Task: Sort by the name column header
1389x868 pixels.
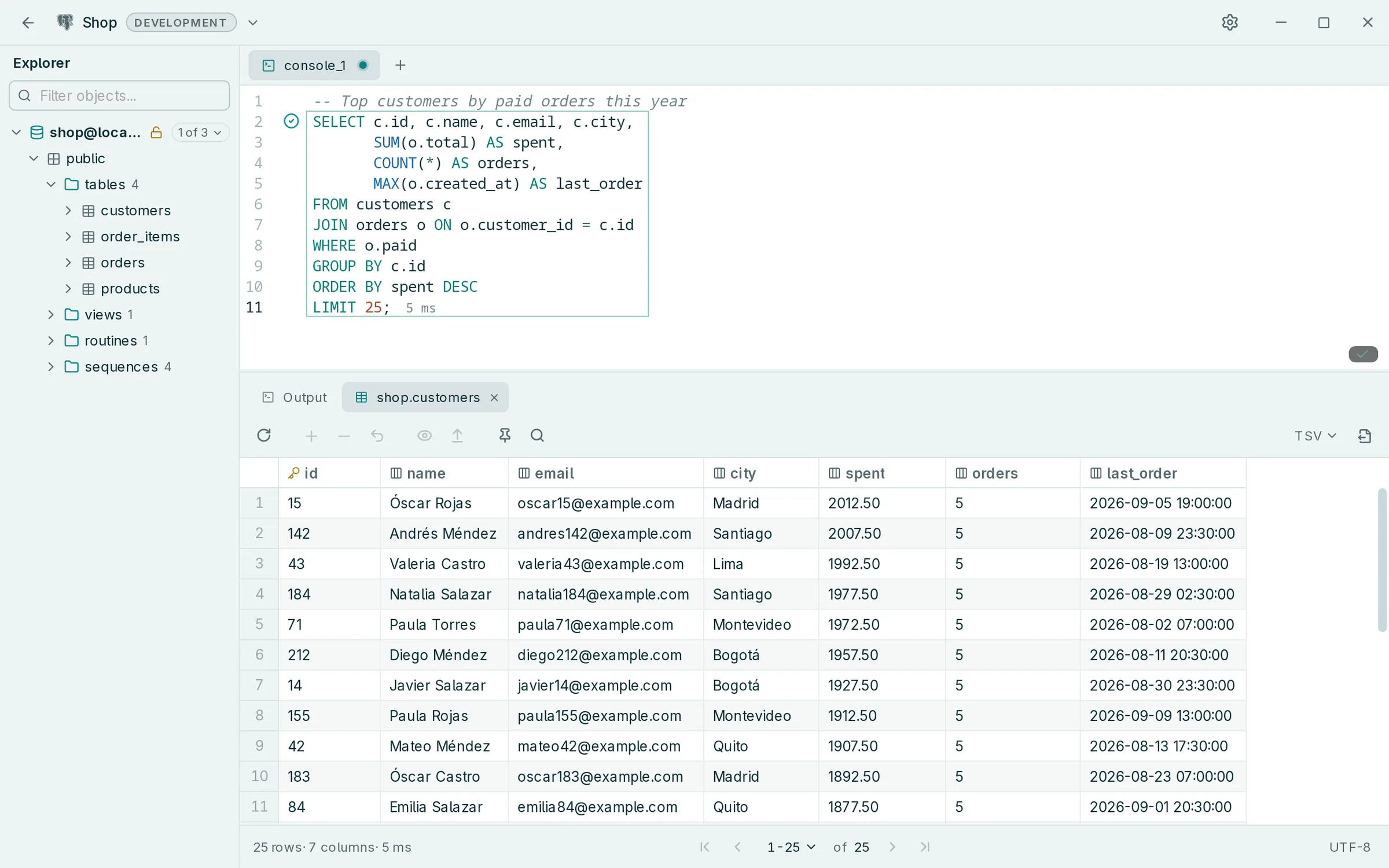Action: [x=444, y=473]
